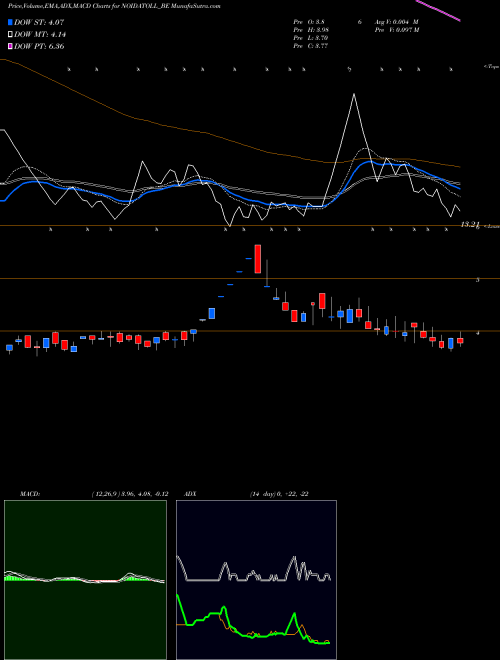Click the 'MACD:' panel heading

click(29, 494)
